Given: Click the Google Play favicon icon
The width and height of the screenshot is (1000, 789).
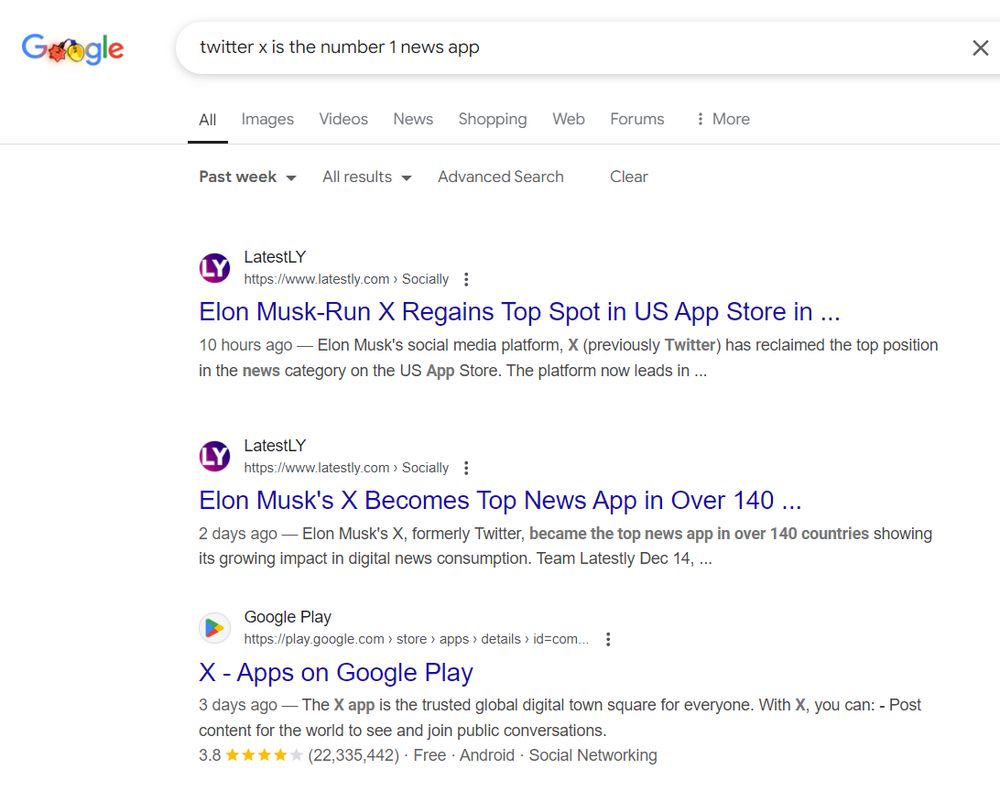Looking at the screenshot, I should click(x=214, y=628).
